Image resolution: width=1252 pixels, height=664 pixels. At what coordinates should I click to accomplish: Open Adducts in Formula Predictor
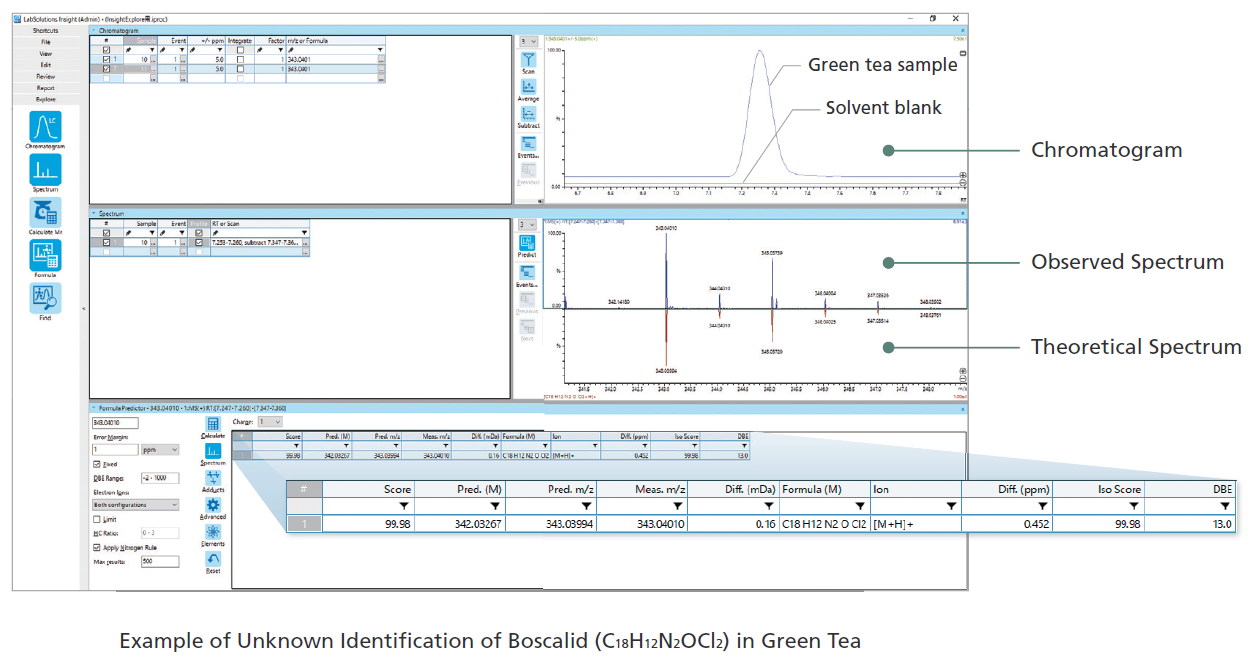[x=213, y=479]
